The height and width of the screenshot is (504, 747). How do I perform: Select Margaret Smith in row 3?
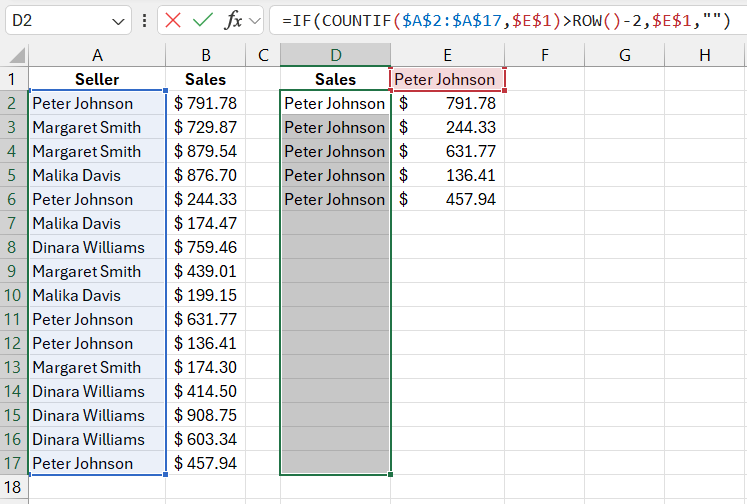click(x=97, y=127)
